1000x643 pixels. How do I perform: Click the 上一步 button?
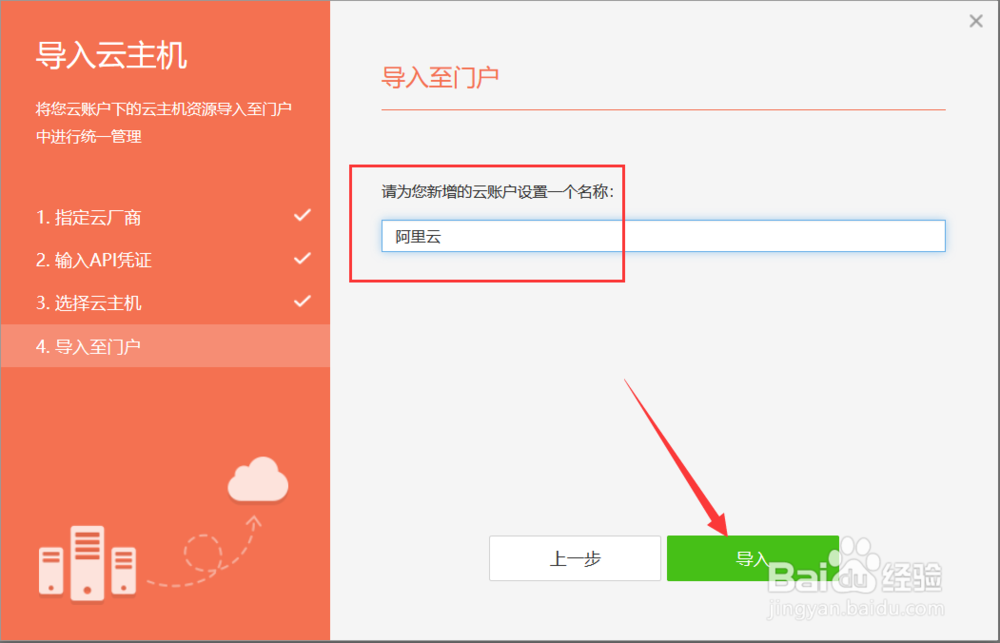click(575, 557)
